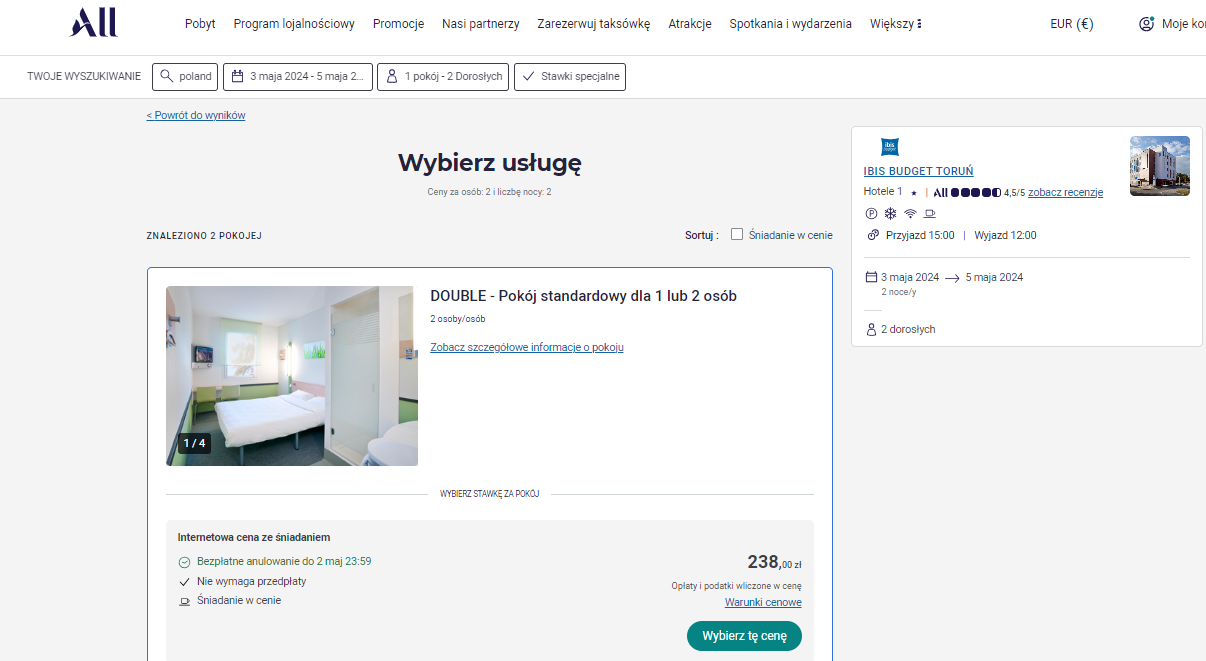
Task: Open the EUR (€) currency selector
Action: pyautogui.click(x=1072, y=24)
